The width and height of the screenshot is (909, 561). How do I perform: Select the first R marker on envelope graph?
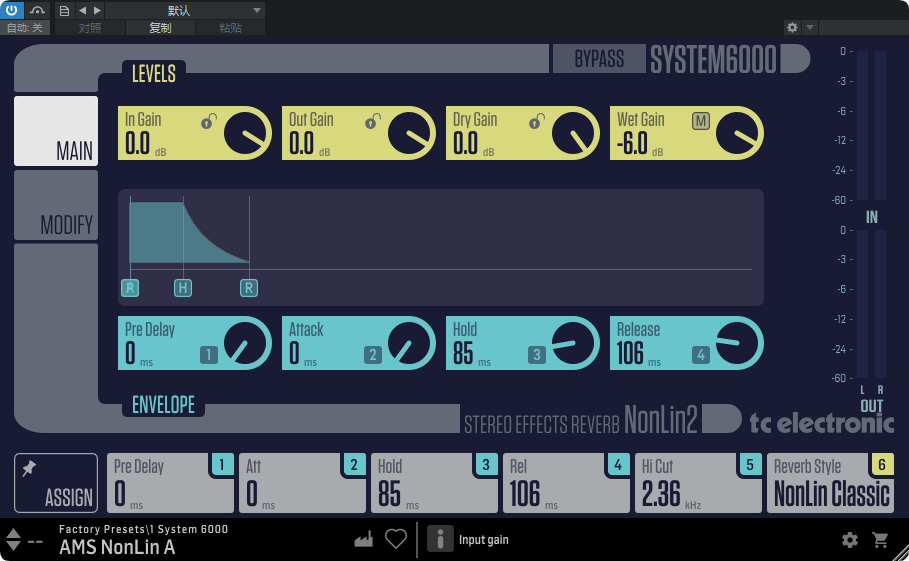click(130, 287)
